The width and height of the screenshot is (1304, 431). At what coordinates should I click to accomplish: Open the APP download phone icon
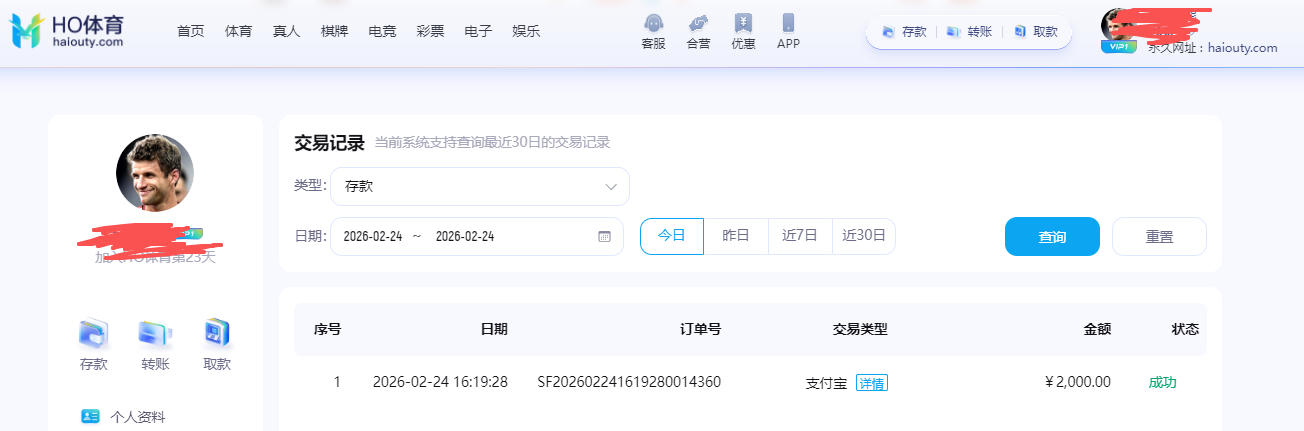pyautogui.click(x=788, y=23)
